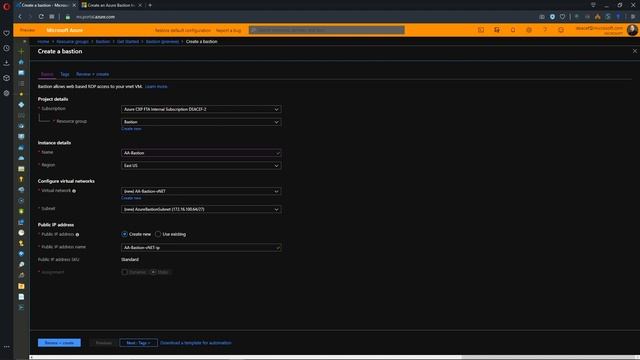Open Azure portal settings gear
The image size is (640, 360).
529,30
